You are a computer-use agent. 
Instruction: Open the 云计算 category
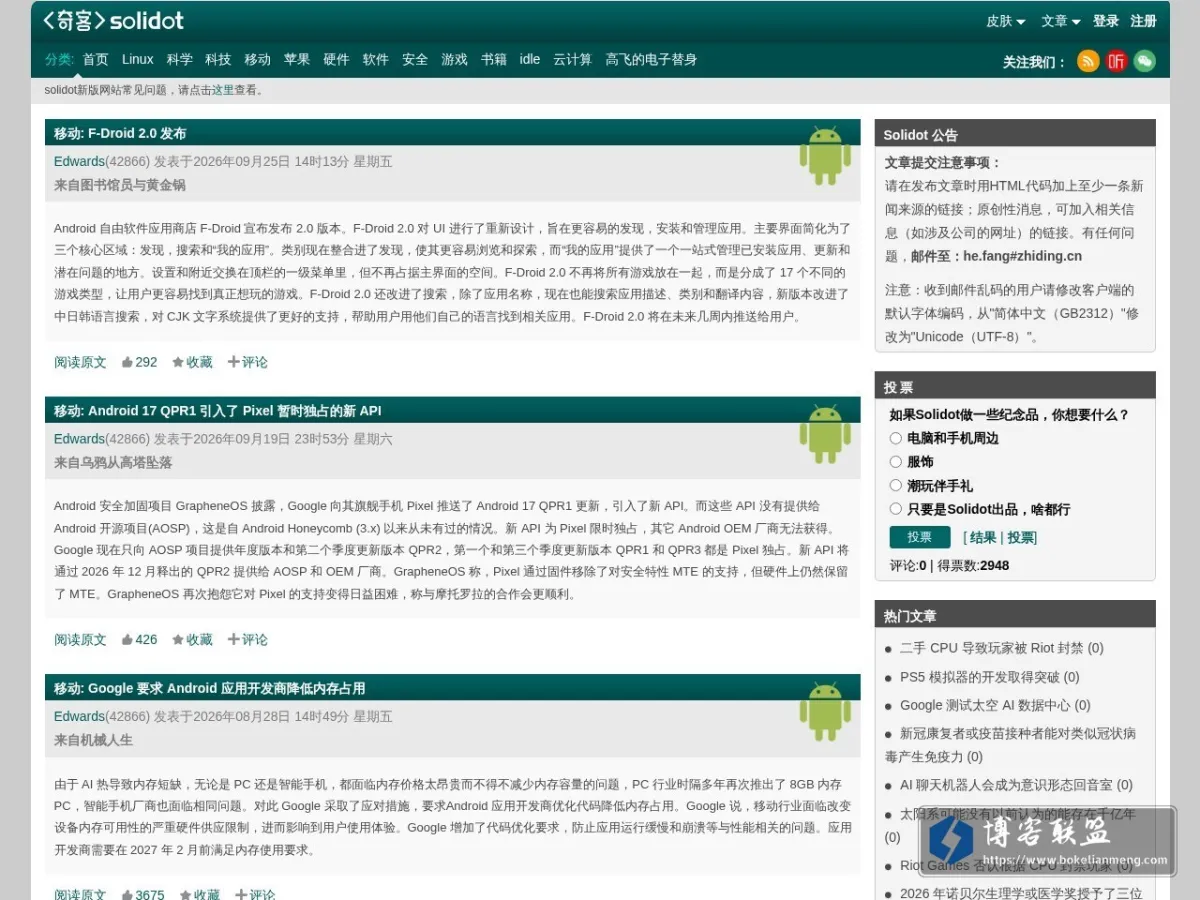[573, 59]
